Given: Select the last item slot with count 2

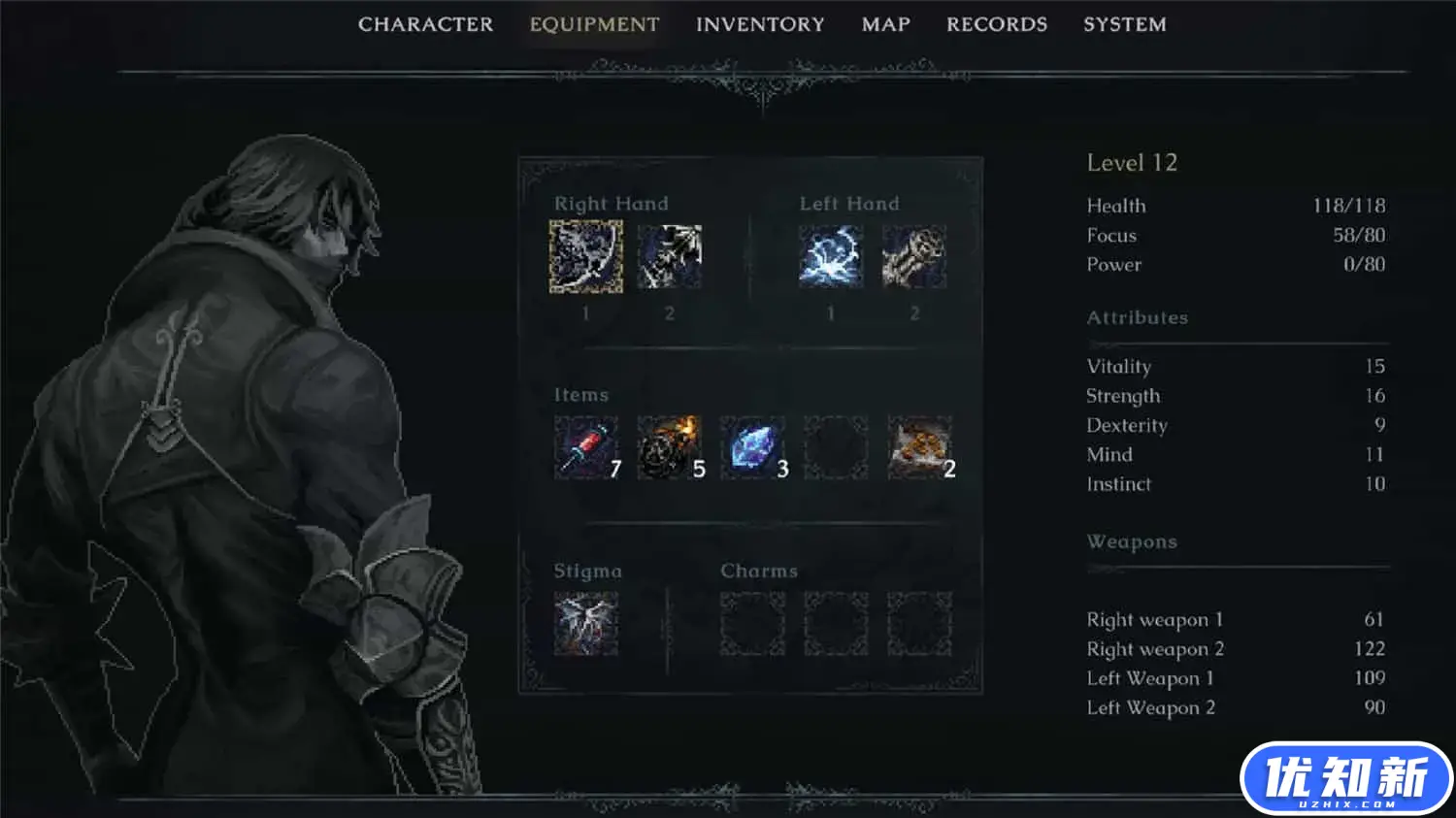Looking at the screenshot, I should 920,447.
